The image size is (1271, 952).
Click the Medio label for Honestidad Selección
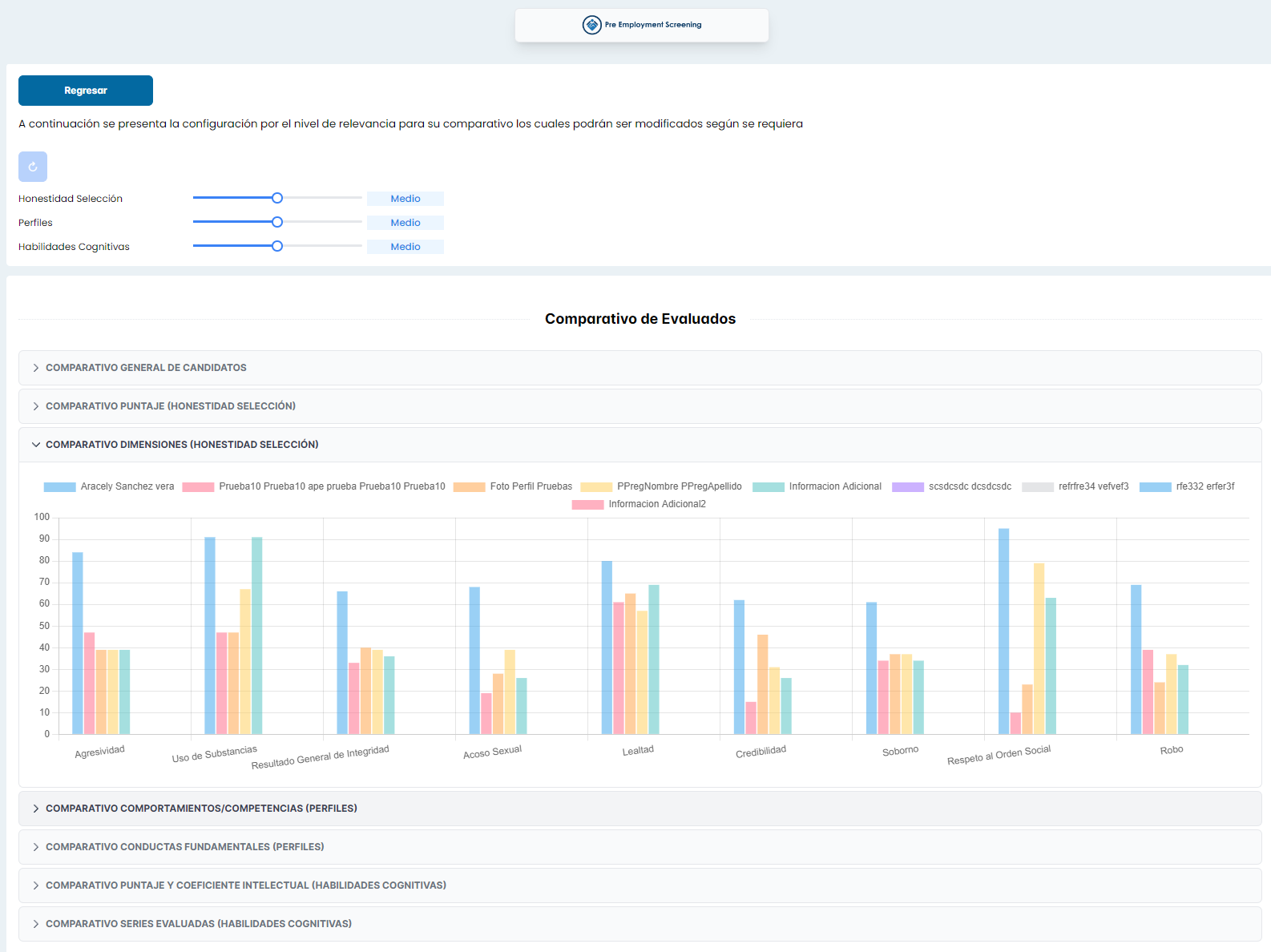(x=406, y=199)
